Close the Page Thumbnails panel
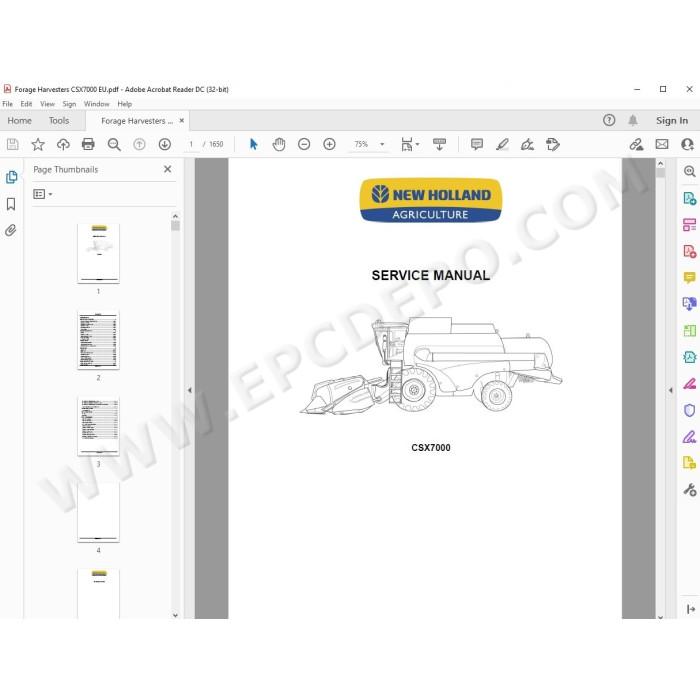The image size is (700, 700). point(167,169)
